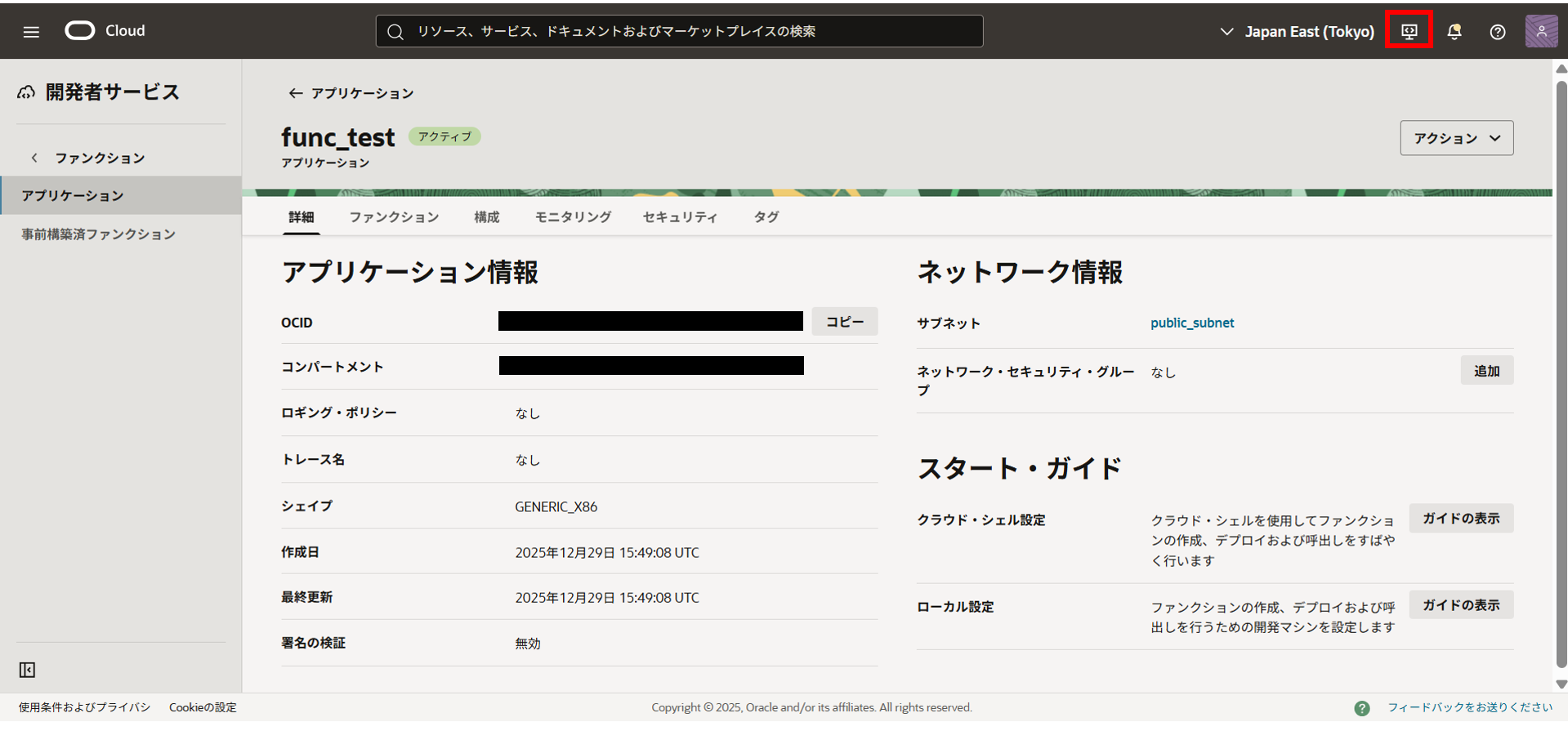Switch to the ファンクション tab
Viewport: 1568px width, 731px height.
tap(394, 217)
